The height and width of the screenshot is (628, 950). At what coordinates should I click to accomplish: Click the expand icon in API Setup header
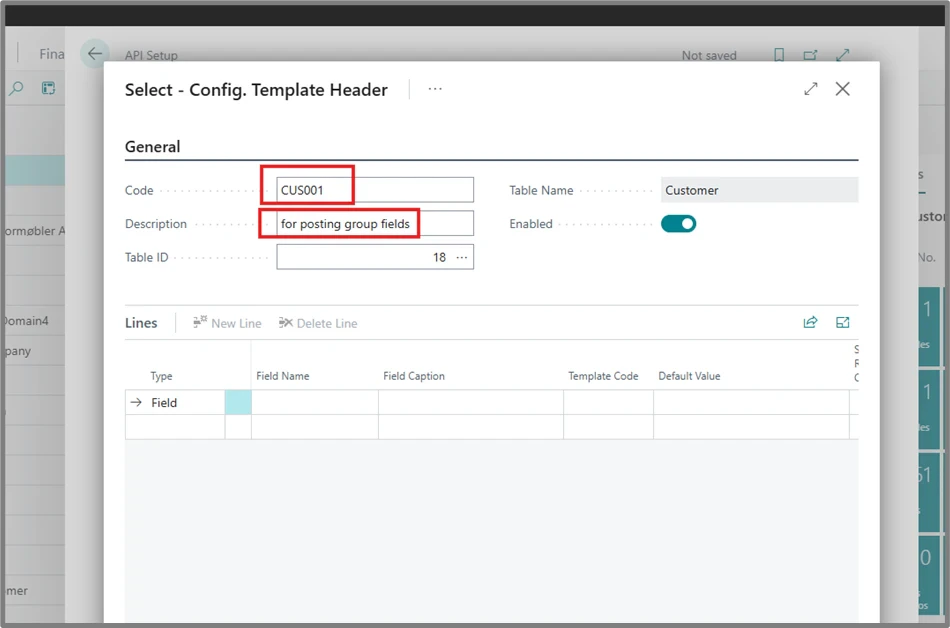click(x=842, y=55)
